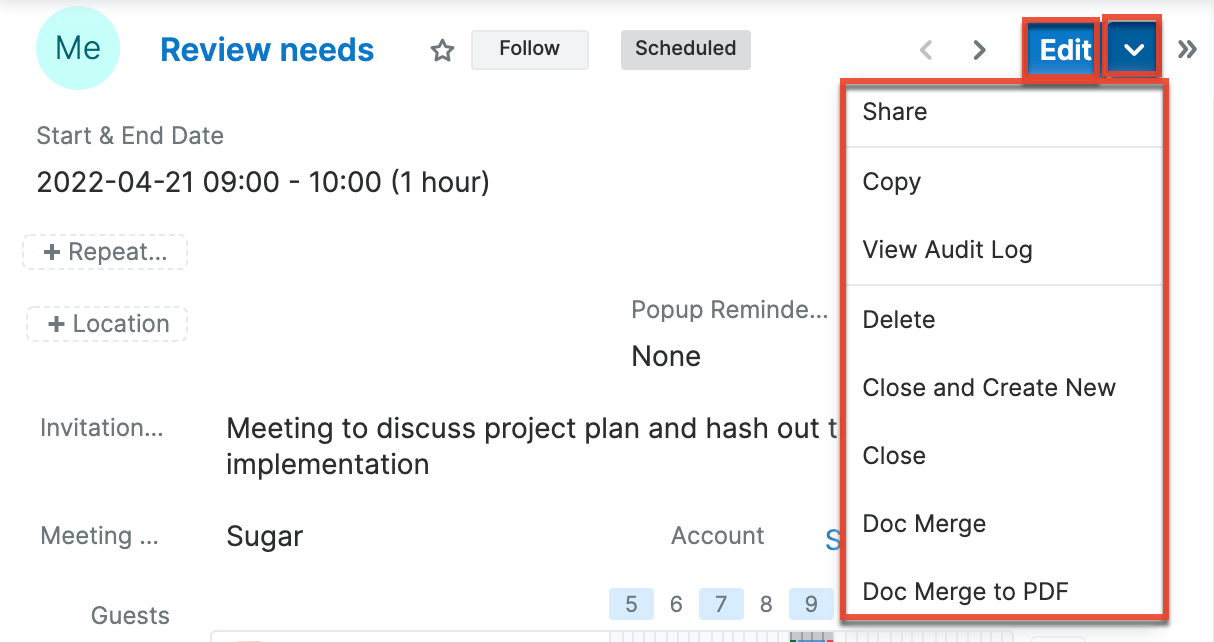Add a recurrence using Repeat

click(x=104, y=252)
